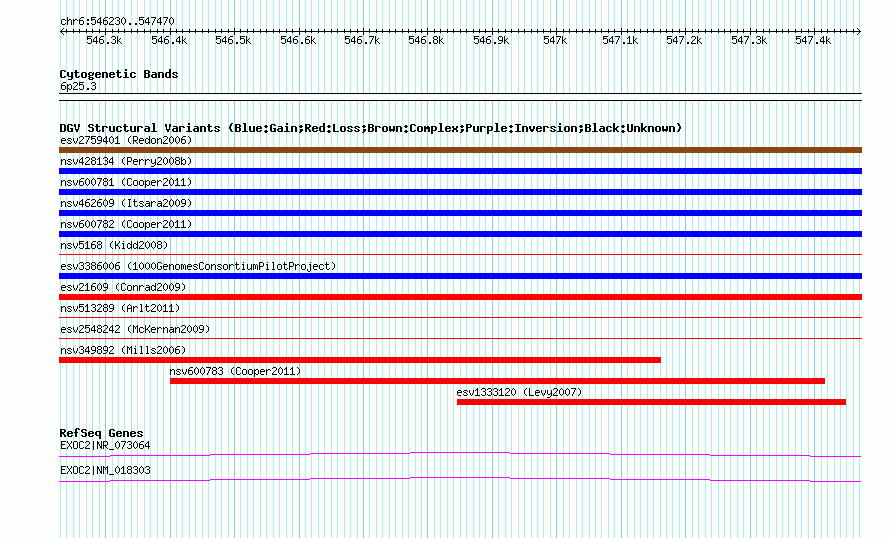Select the blue nsv600781 gain bar
Viewport: 890px width, 538px height.
click(460, 192)
